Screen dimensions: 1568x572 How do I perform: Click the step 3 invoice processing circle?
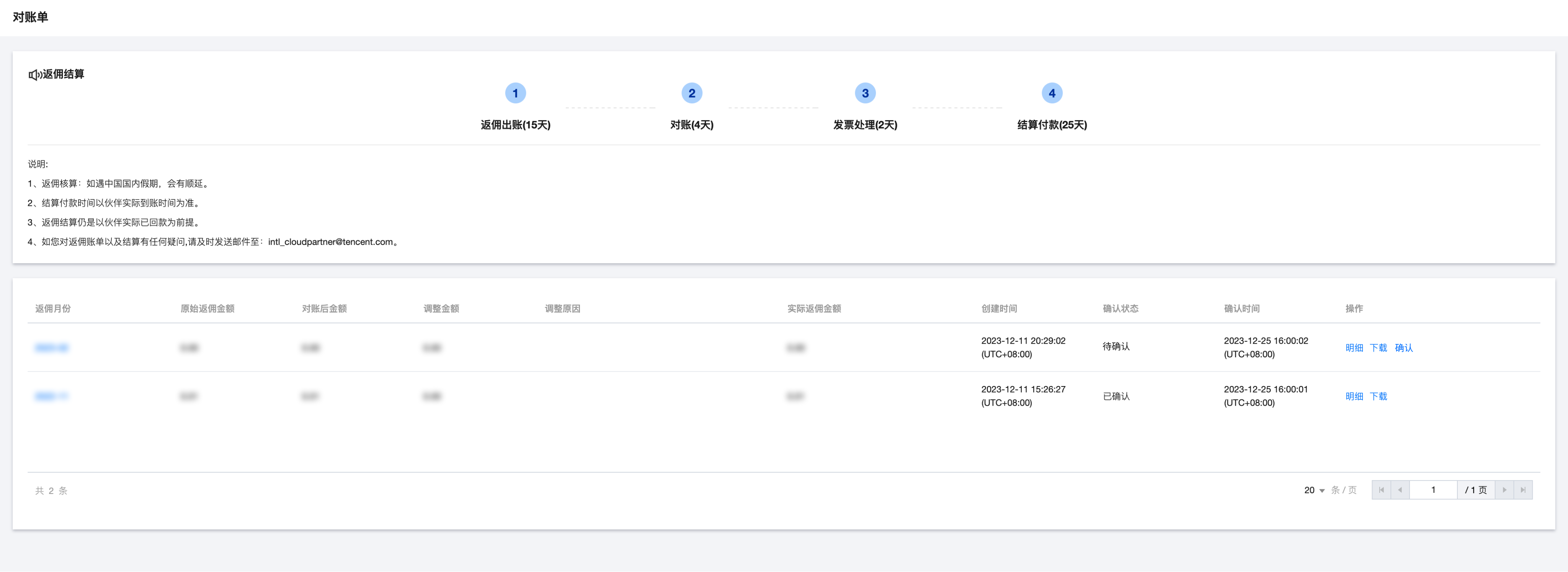coord(865,93)
